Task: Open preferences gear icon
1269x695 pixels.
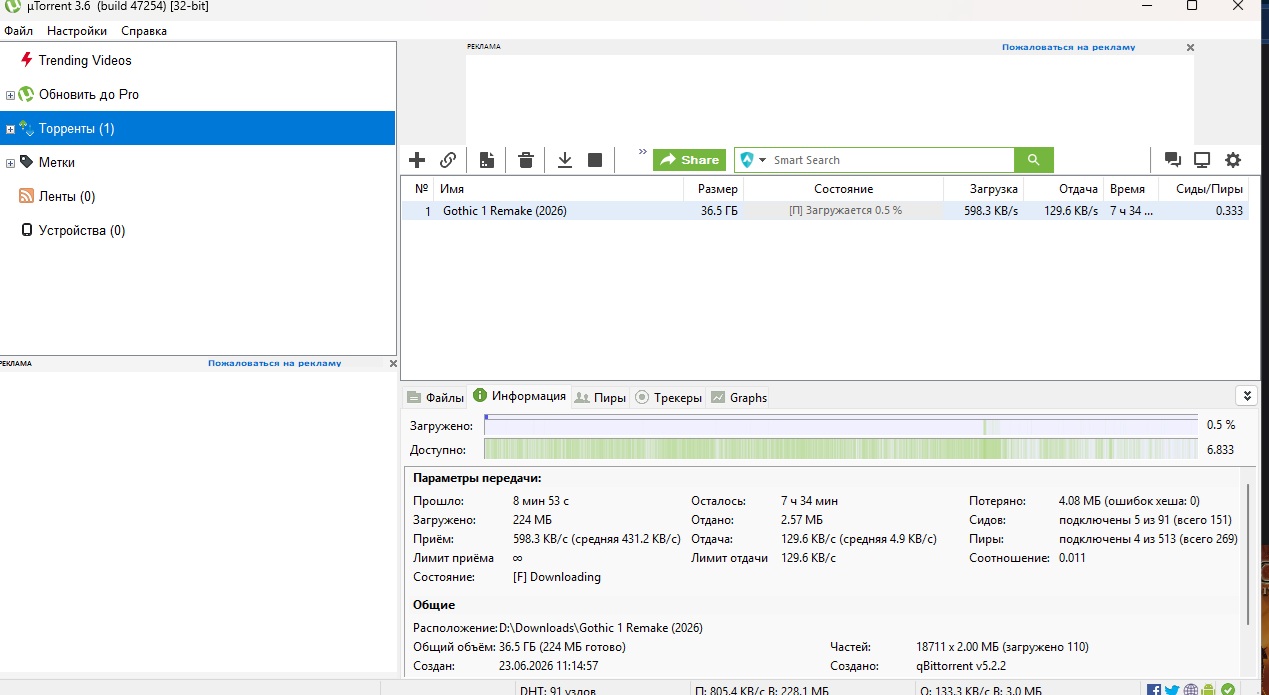Action: [1233, 160]
